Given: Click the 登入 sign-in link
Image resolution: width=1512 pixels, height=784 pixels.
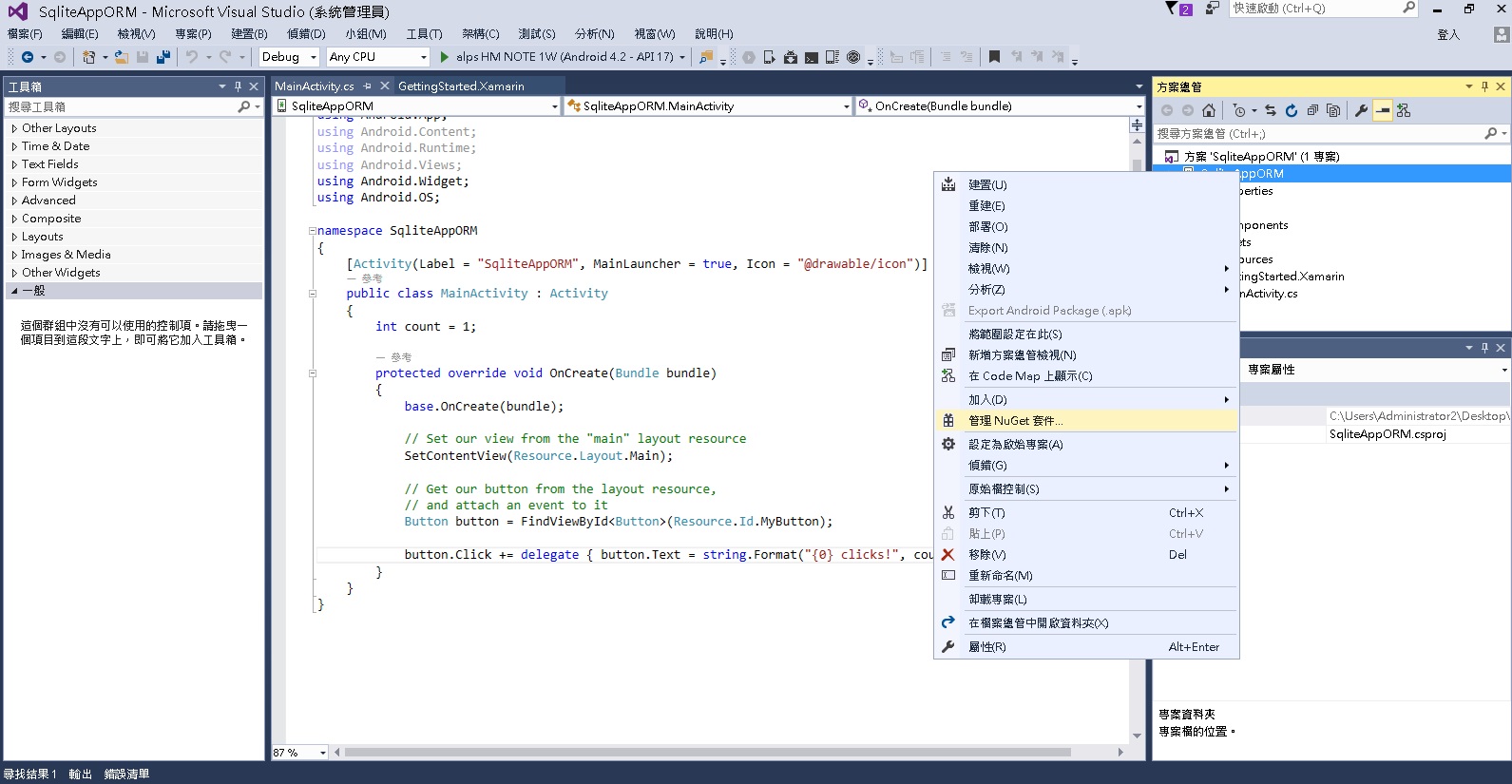Looking at the screenshot, I should click(x=1448, y=35).
